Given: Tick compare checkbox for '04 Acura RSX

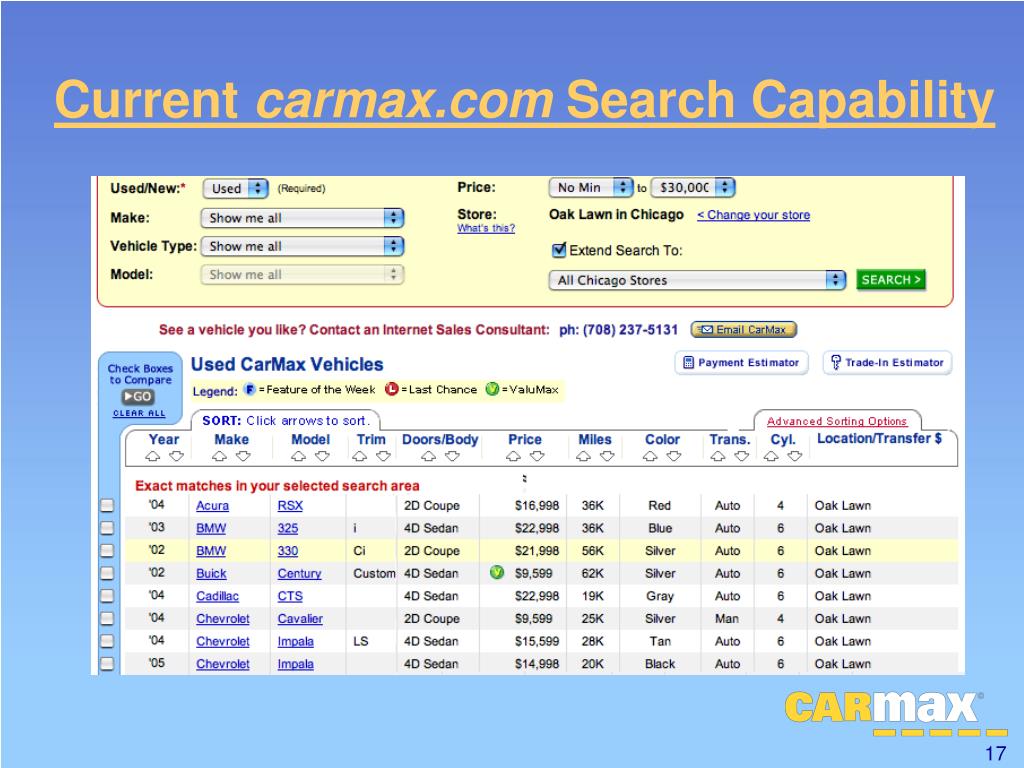Looking at the screenshot, I should (107, 505).
